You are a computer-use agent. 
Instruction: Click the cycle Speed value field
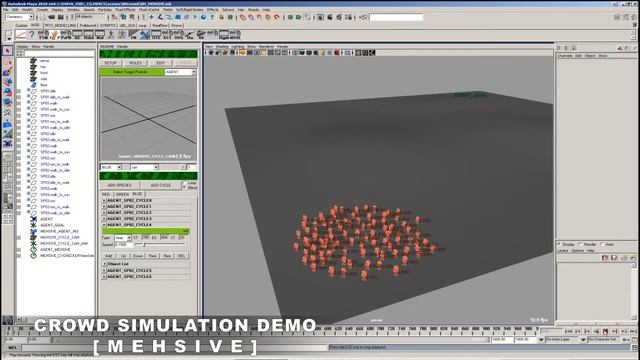pos(123,244)
